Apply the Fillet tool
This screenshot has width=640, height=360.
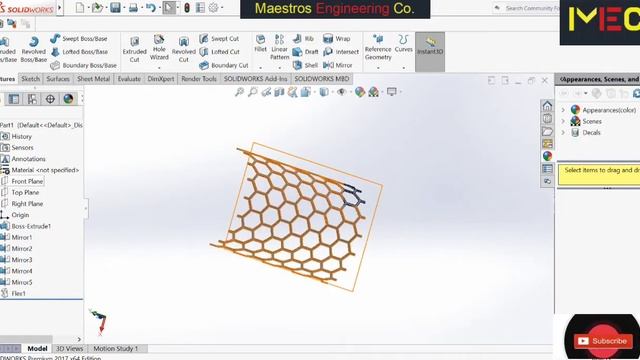pos(260,44)
